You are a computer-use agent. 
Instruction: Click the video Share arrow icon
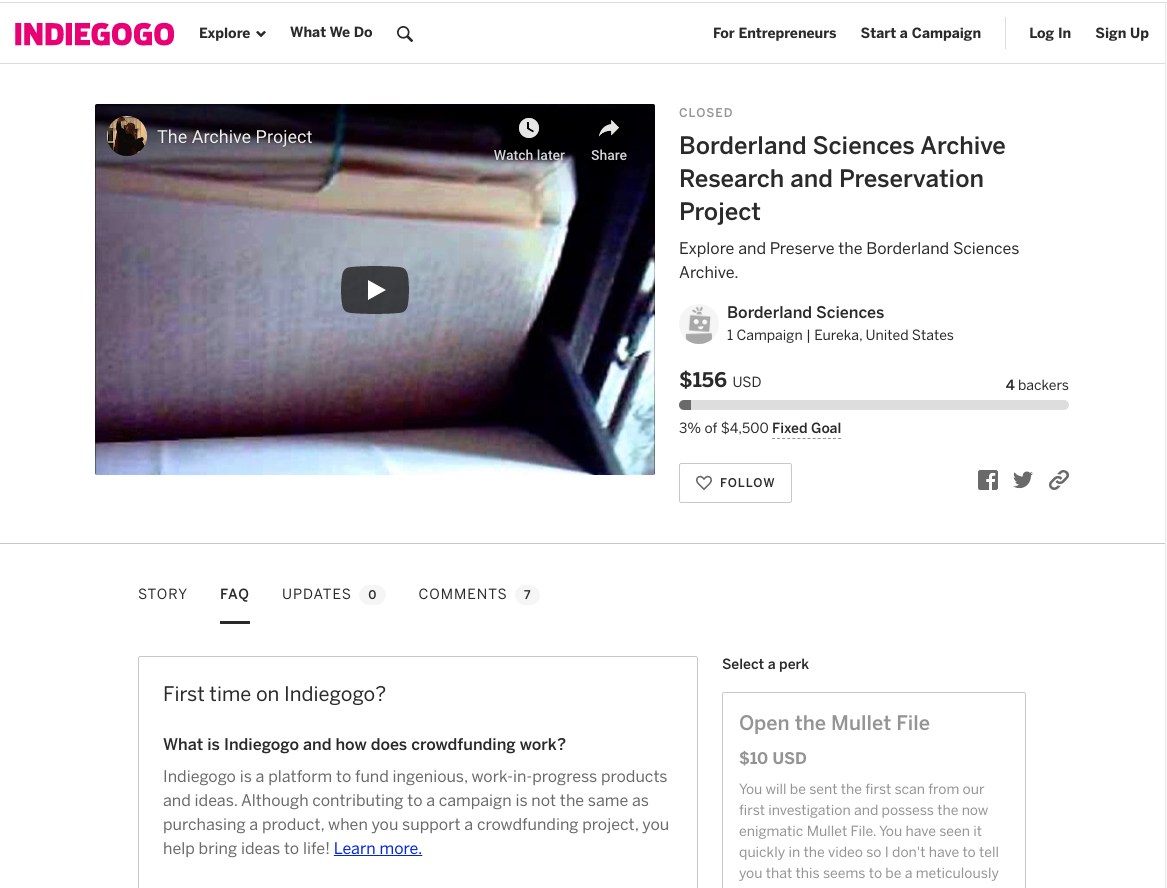tap(609, 128)
